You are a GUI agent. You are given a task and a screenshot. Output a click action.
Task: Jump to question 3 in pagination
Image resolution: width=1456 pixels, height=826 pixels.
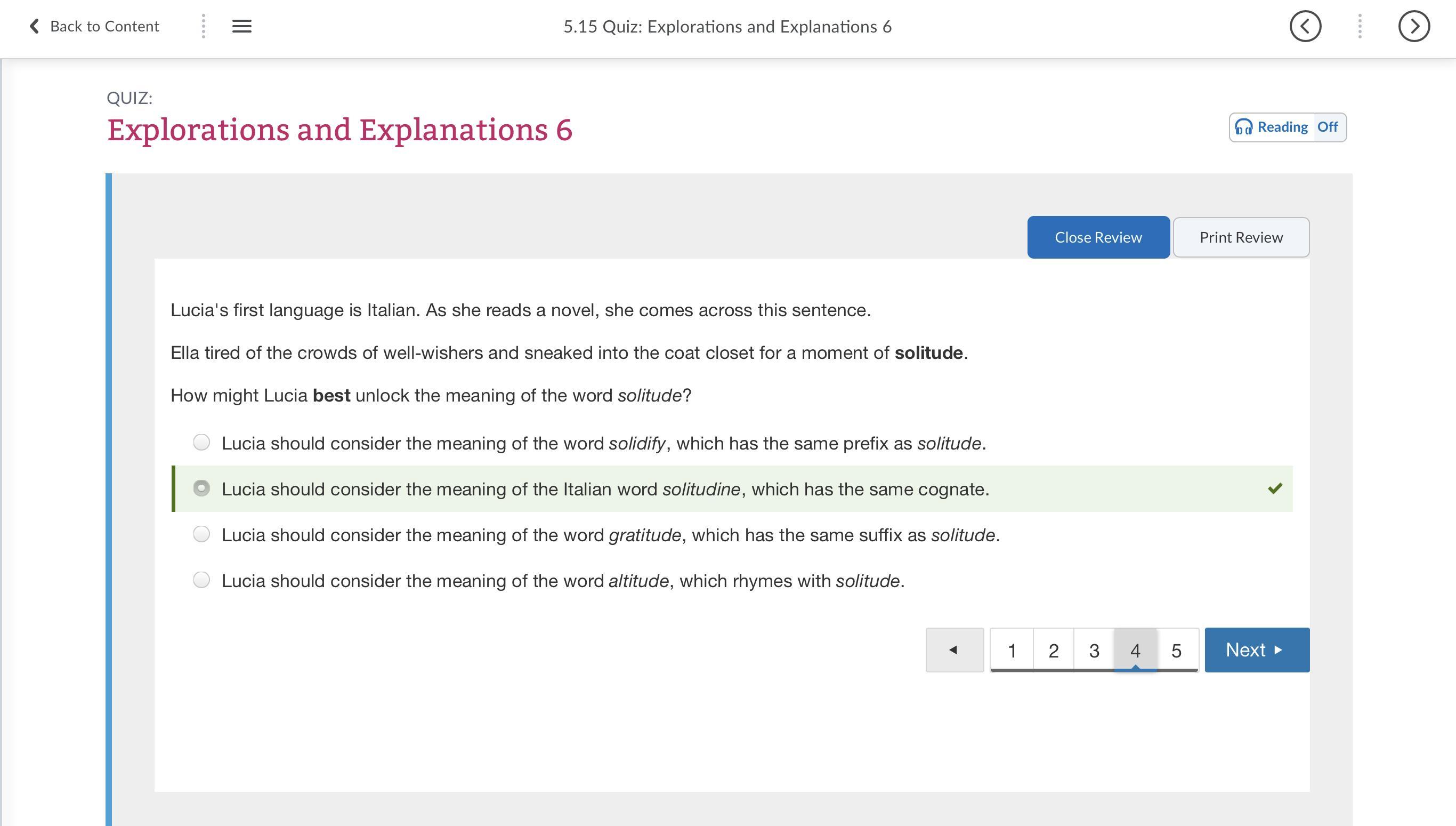[1094, 650]
